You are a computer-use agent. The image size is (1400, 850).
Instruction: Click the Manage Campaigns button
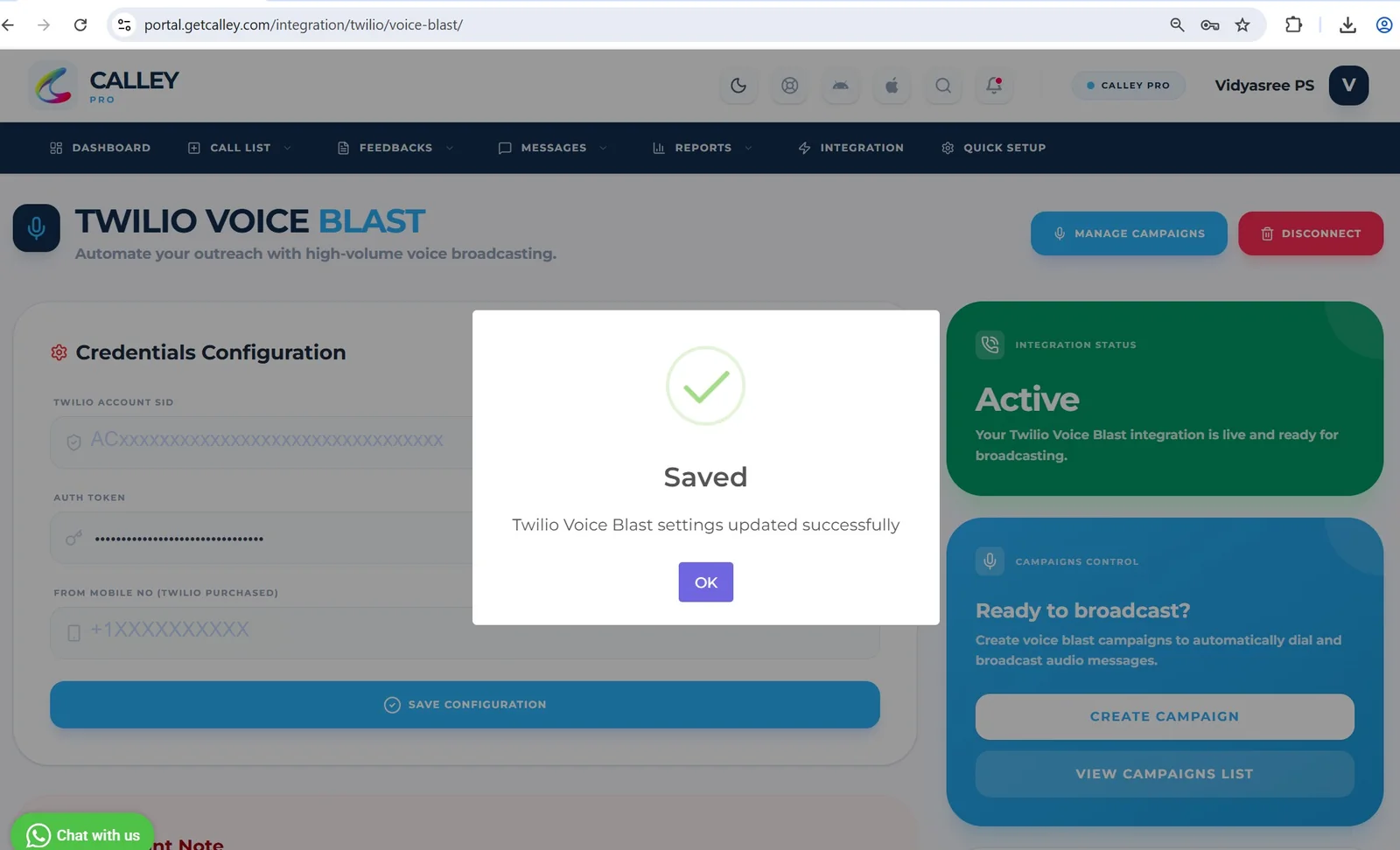coord(1129,233)
